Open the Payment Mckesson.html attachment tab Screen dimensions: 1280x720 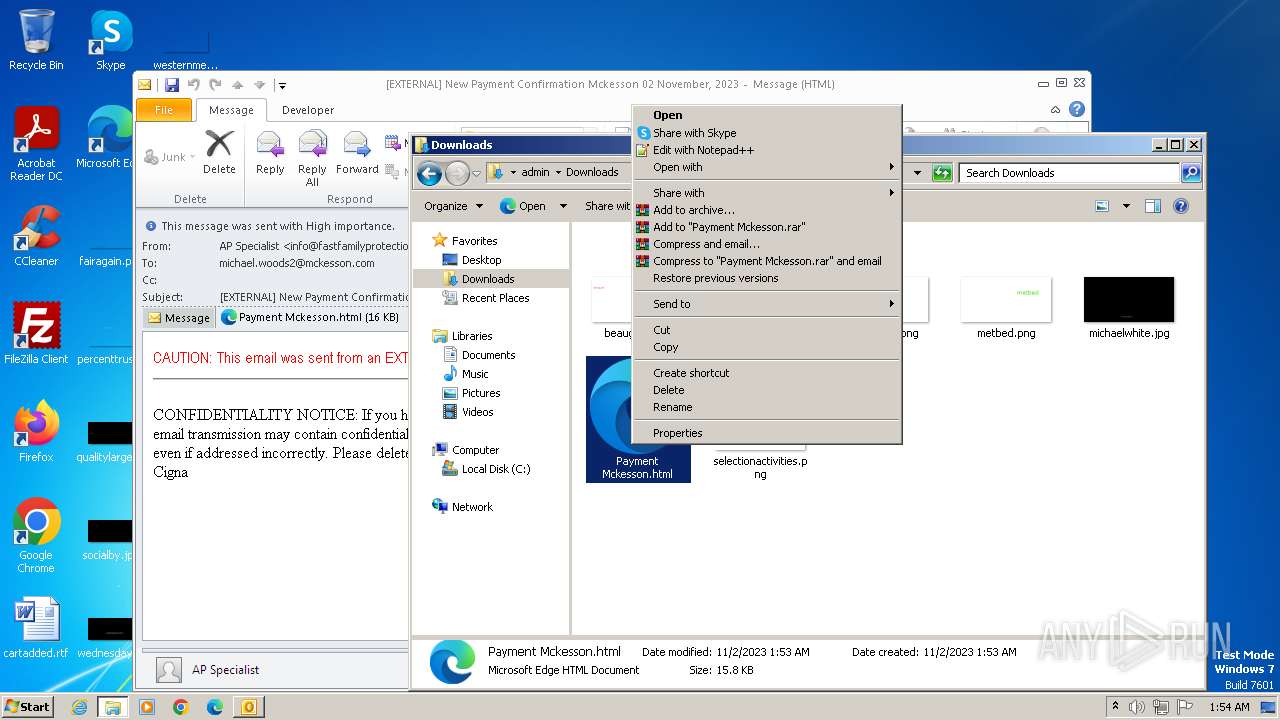(x=310, y=317)
